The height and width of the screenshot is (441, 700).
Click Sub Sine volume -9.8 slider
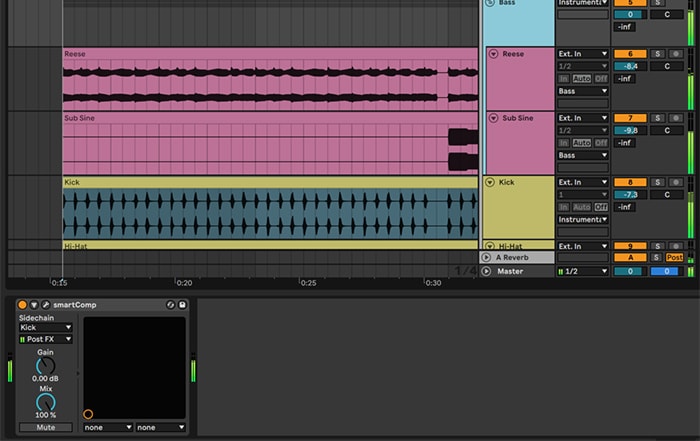630,131
